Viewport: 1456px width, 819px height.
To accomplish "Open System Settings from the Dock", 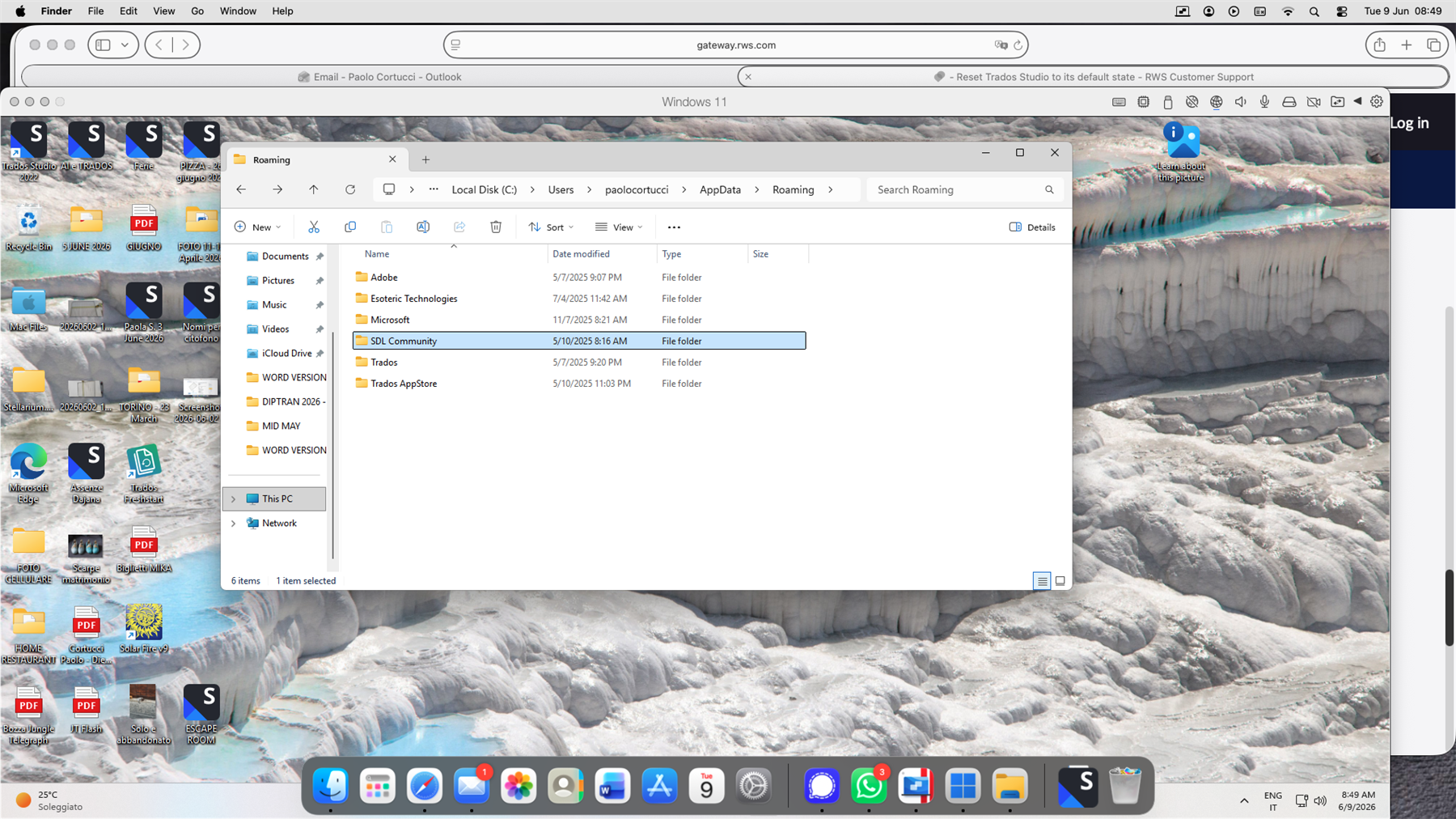I will tap(754, 785).
